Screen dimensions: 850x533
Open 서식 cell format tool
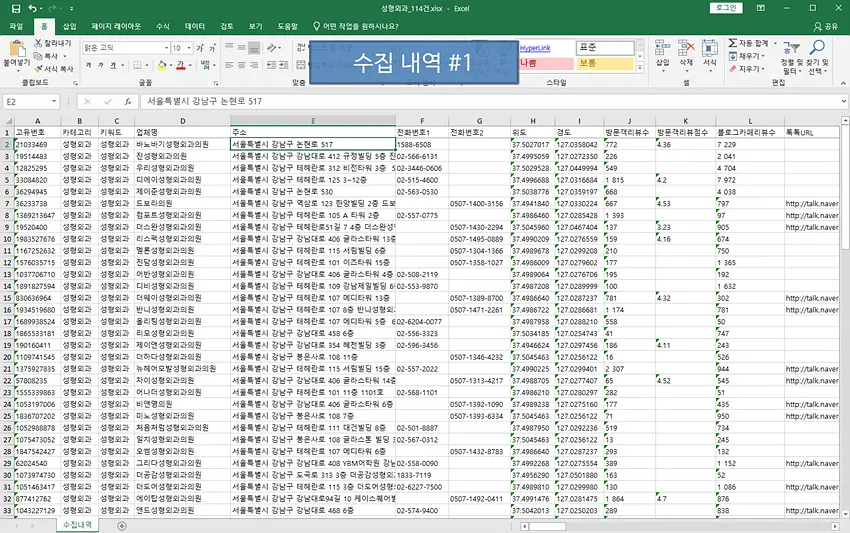[710, 55]
